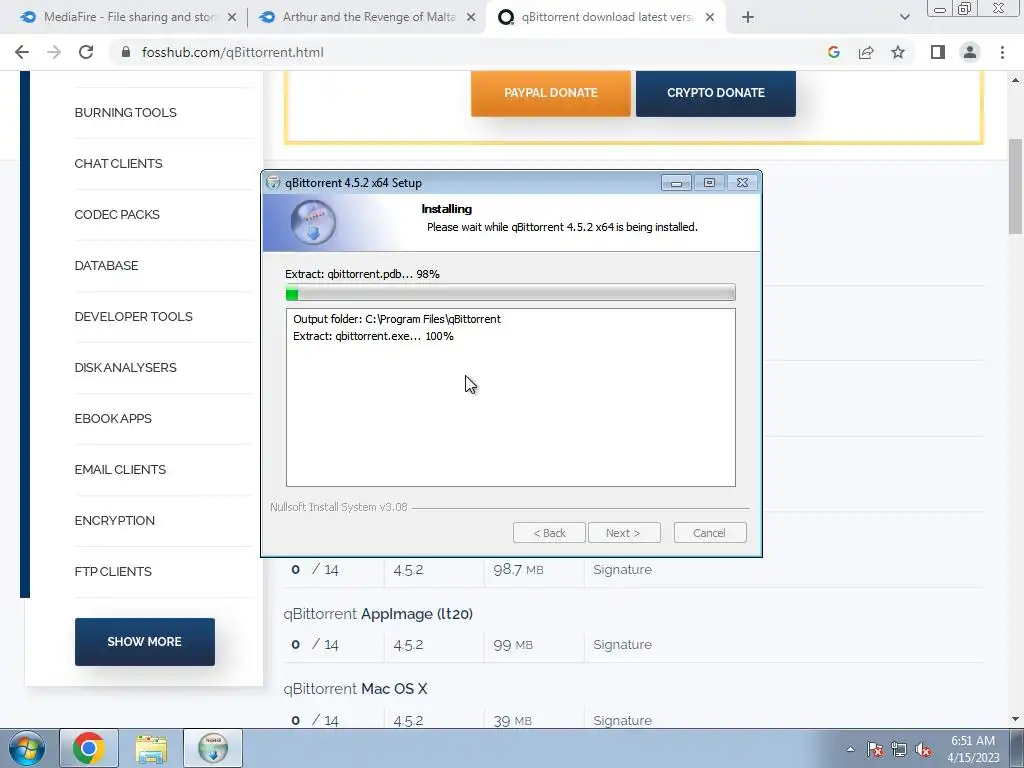Bookmark this page with the star

point(898,52)
